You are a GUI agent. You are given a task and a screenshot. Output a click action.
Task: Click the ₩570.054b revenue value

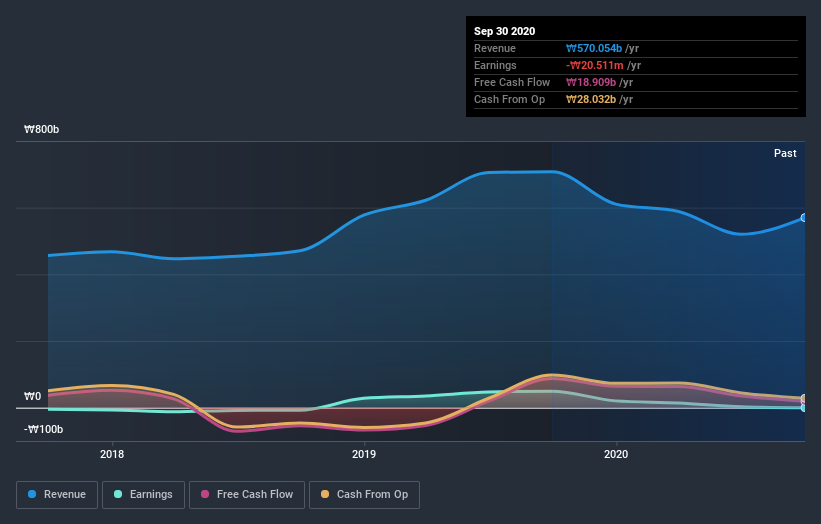[594, 48]
